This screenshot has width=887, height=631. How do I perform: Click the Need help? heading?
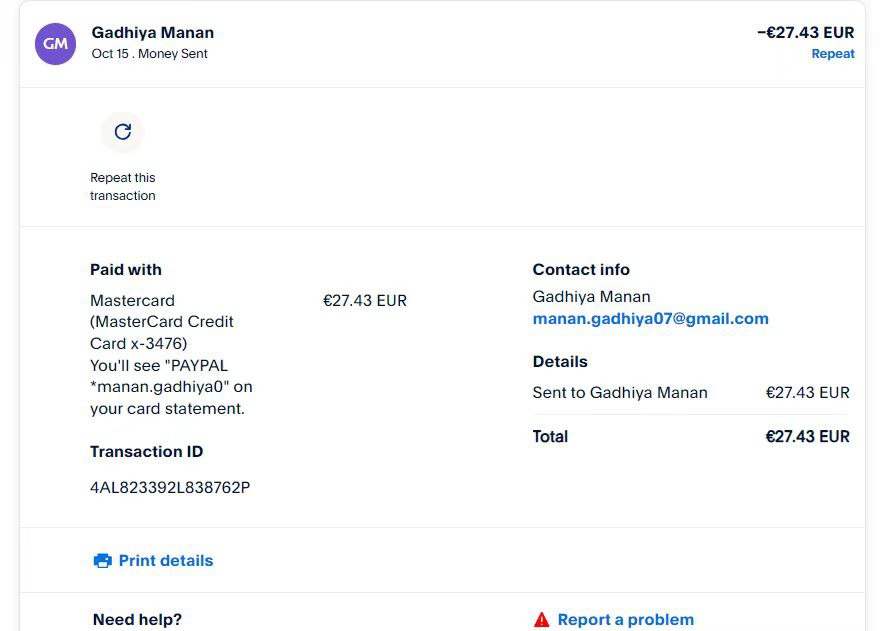pyautogui.click(x=137, y=620)
